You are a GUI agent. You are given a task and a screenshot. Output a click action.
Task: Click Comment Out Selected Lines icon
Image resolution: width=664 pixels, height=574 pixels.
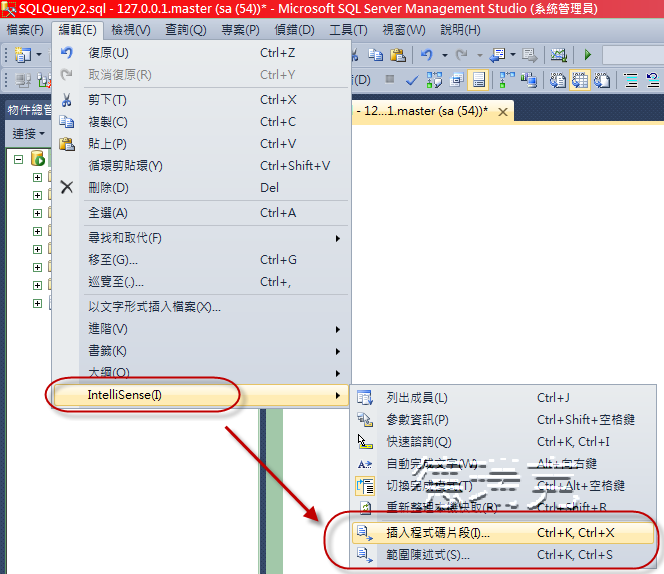(x=631, y=80)
